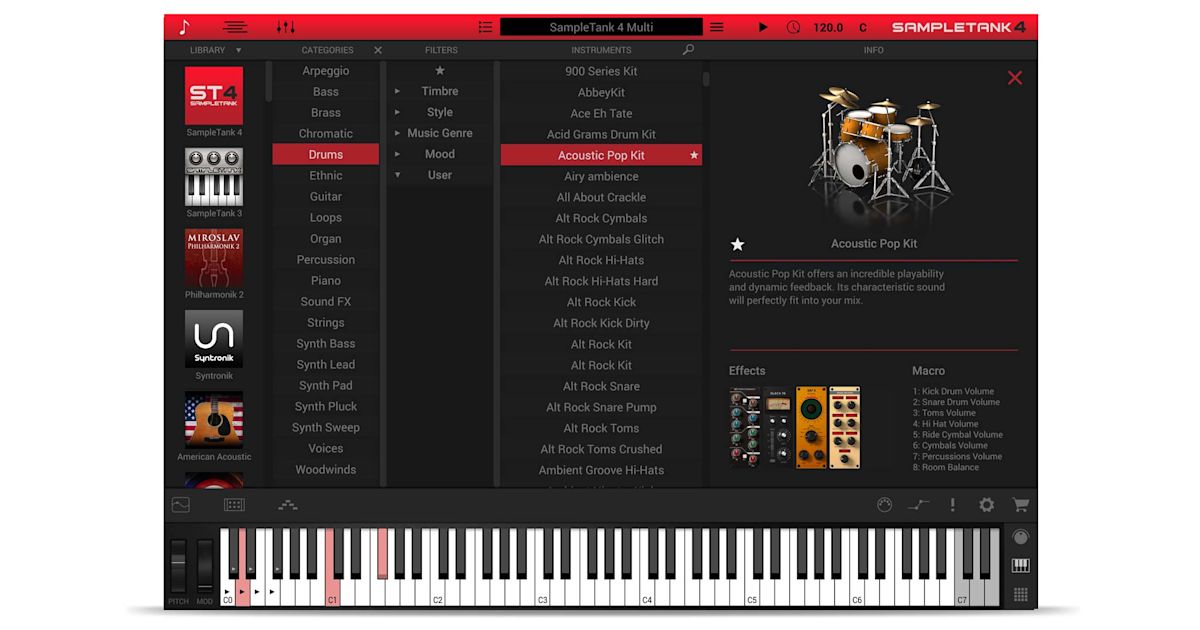1200x630 pixels.
Task: Open the mixer faders view
Action: [x=285, y=27]
